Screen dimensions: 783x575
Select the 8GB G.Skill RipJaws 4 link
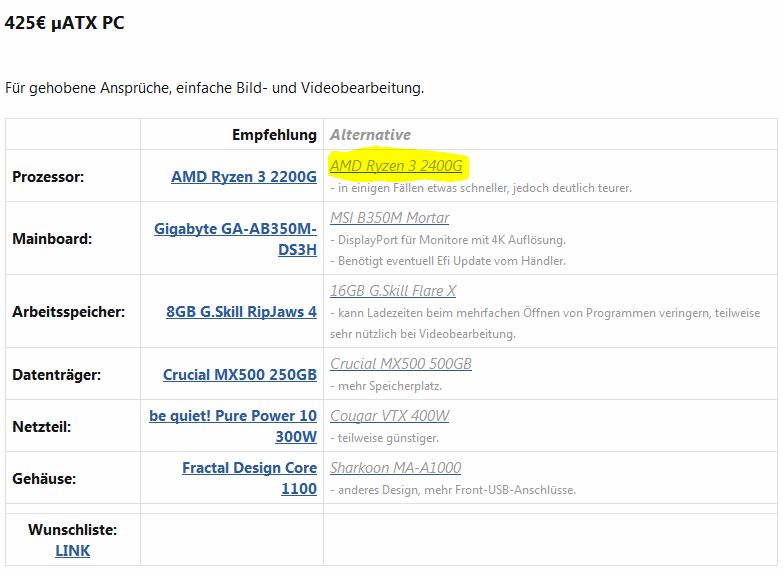tap(241, 312)
